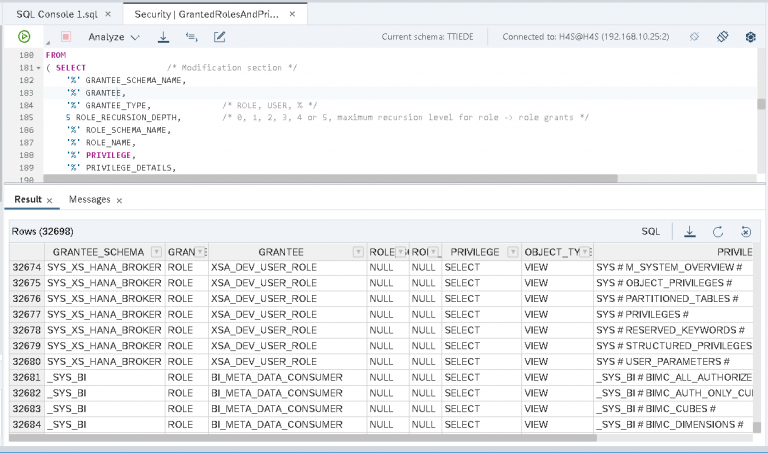The width and height of the screenshot is (768, 453).
Task: Click the rightmost settings icon in toolbar
Action: point(749,36)
